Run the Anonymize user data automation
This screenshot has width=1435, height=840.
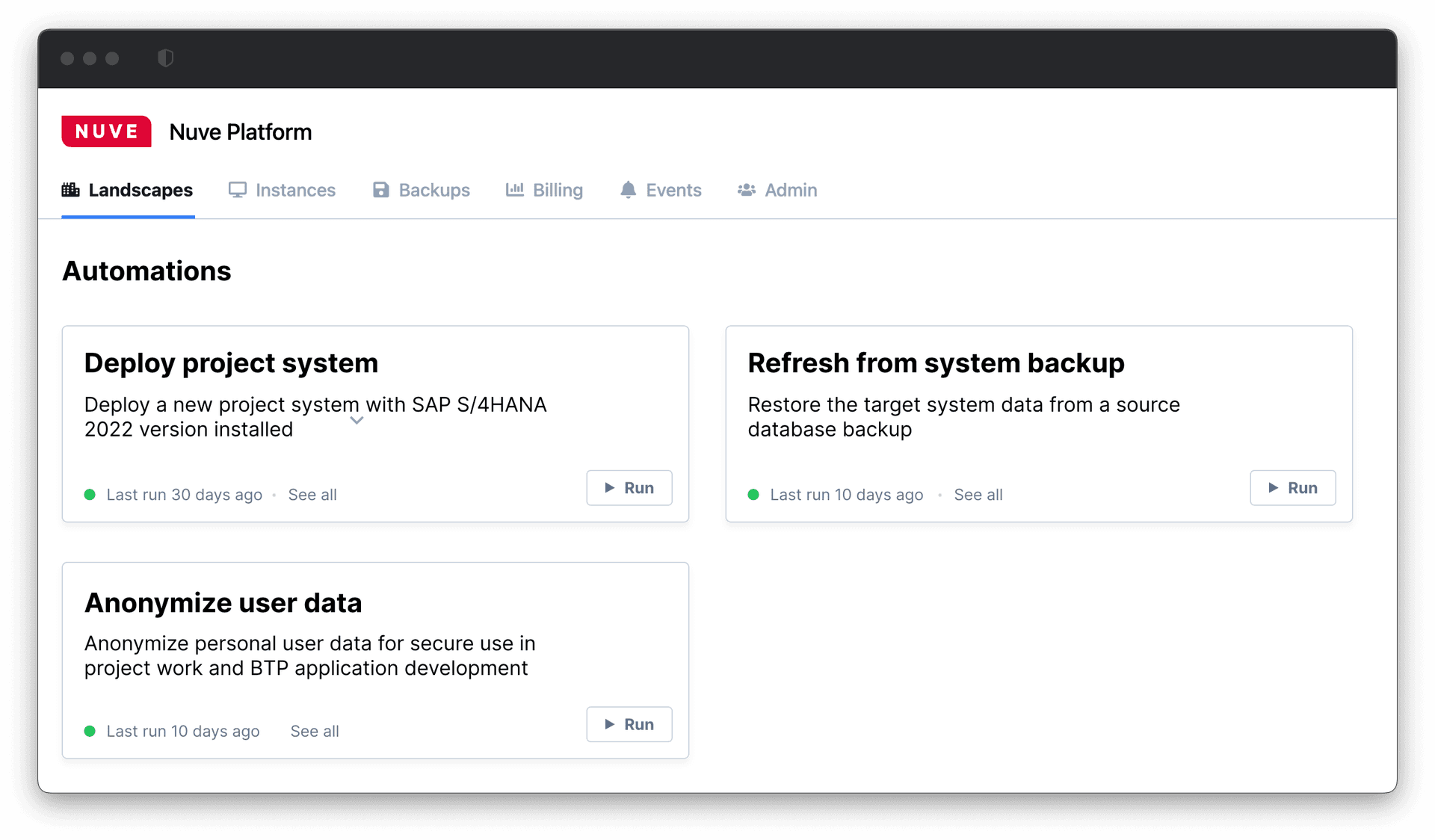629,724
